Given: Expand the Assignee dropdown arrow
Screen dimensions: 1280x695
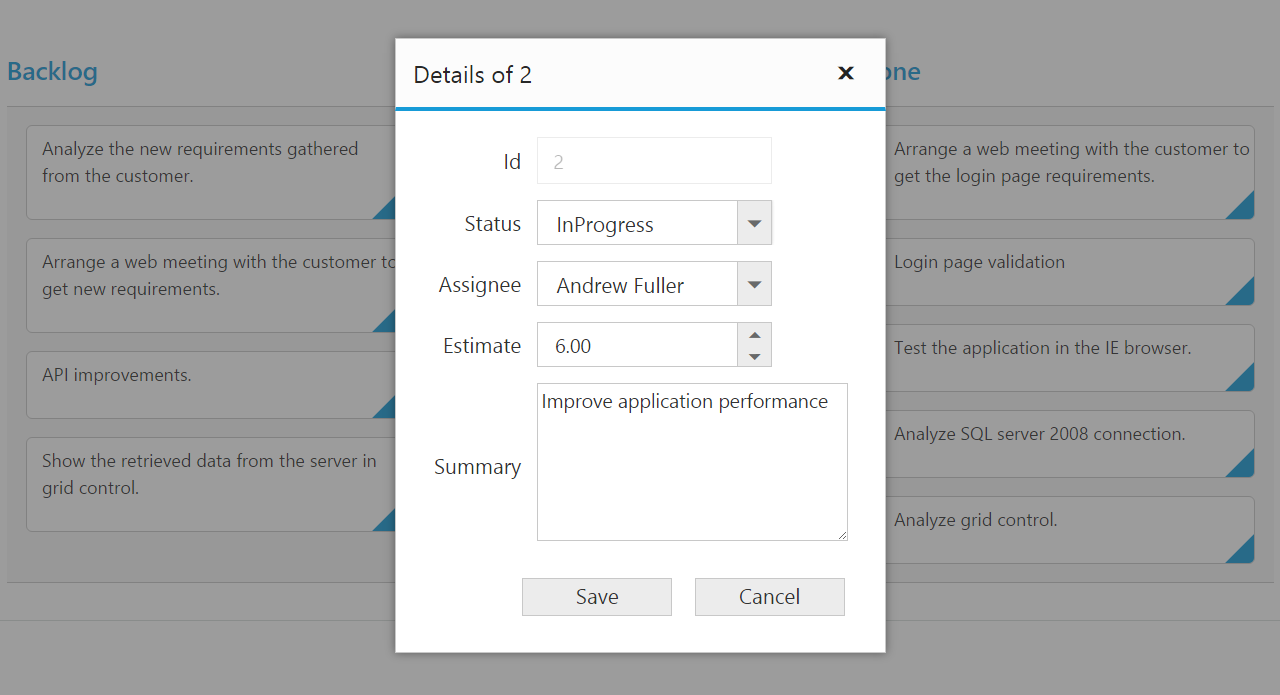Looking at the screenshot, I should [x=754, y=285].
